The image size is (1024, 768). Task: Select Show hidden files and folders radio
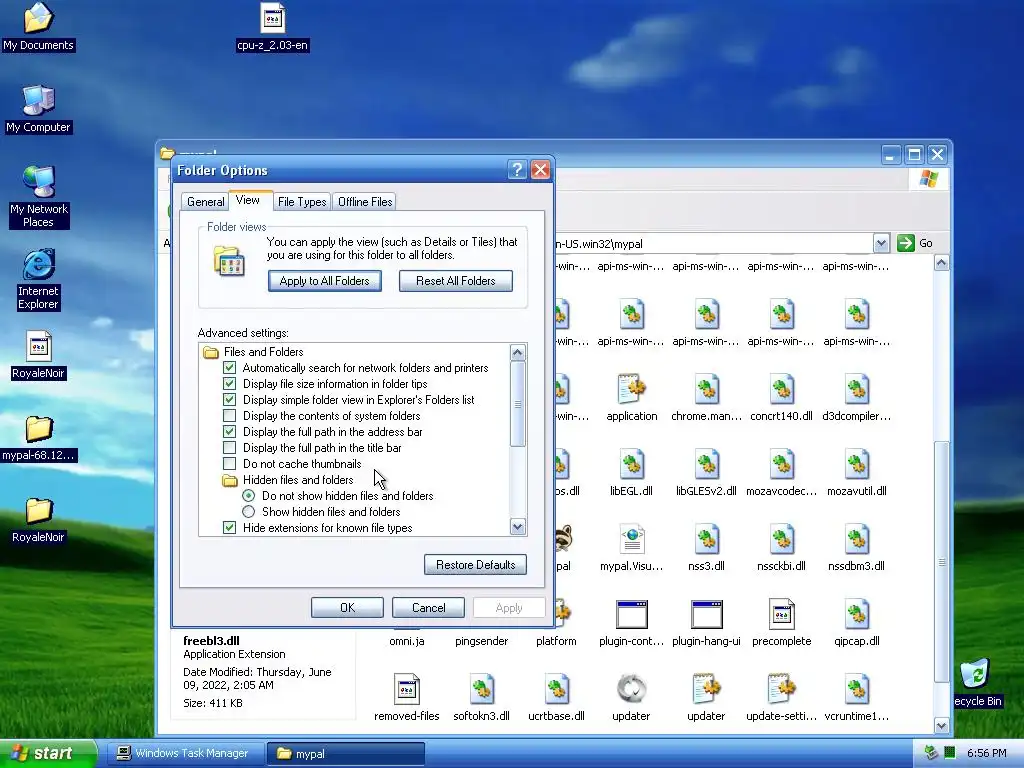[248, 511]
